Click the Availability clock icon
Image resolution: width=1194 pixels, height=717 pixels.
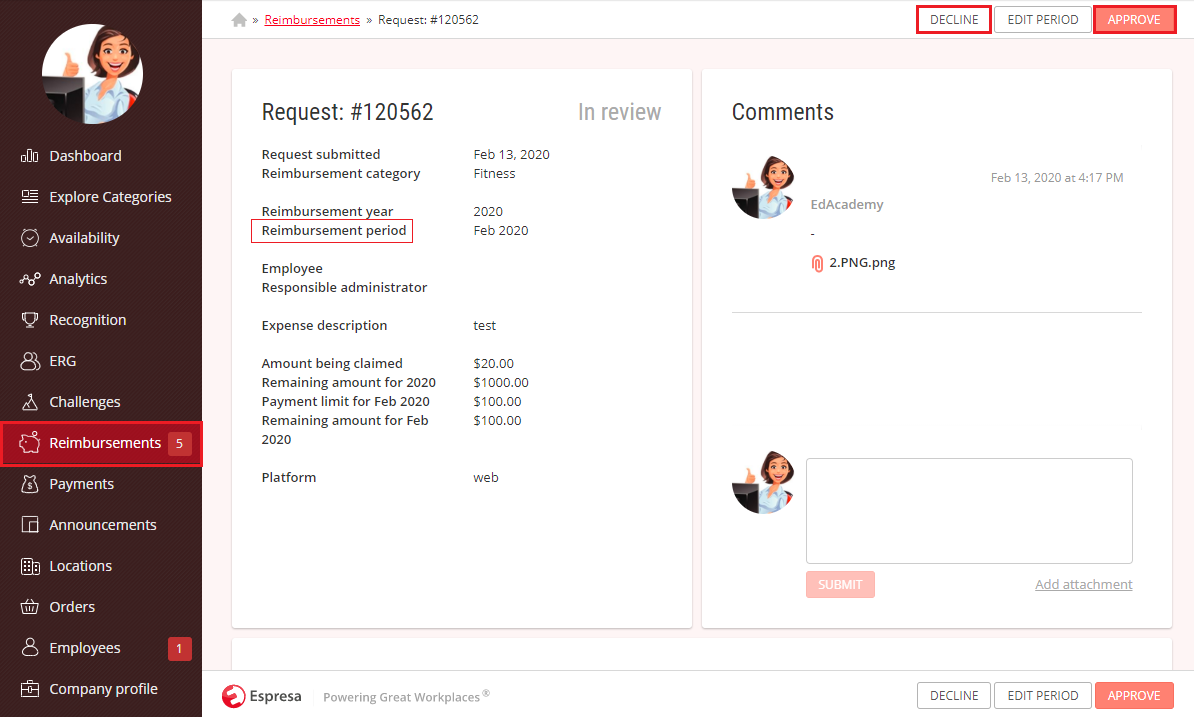coord(30,238)
